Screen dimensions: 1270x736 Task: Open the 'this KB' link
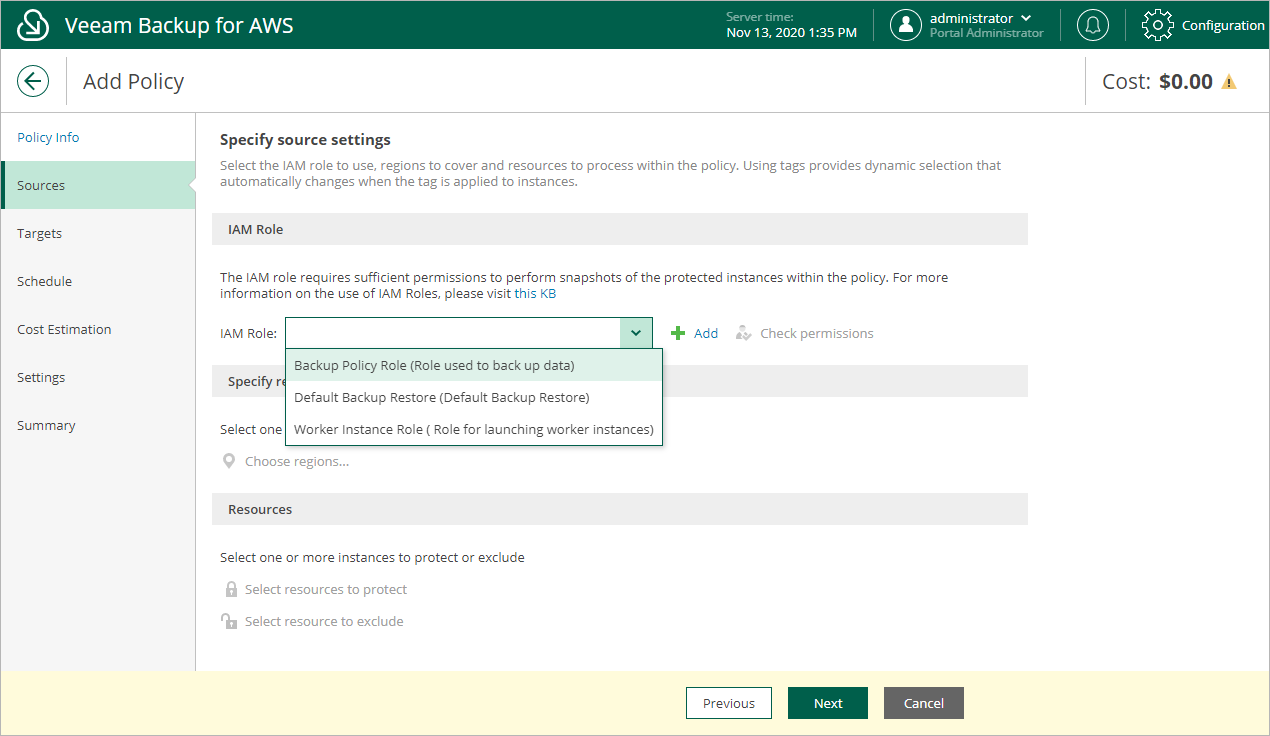click(x=535, y=293)
